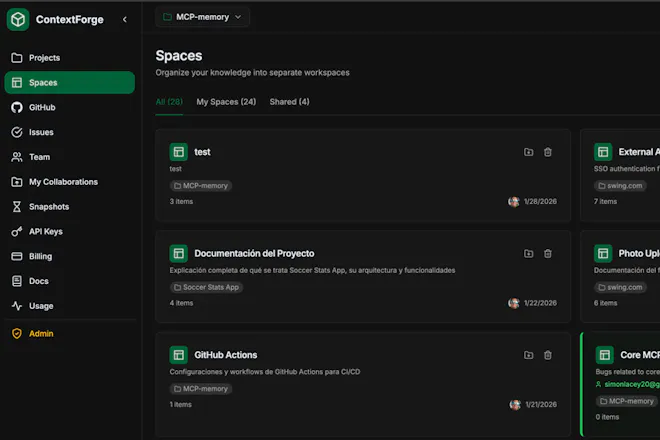Click the Projects folder icon
Screen dimensions: 660x440
(17, 58)
